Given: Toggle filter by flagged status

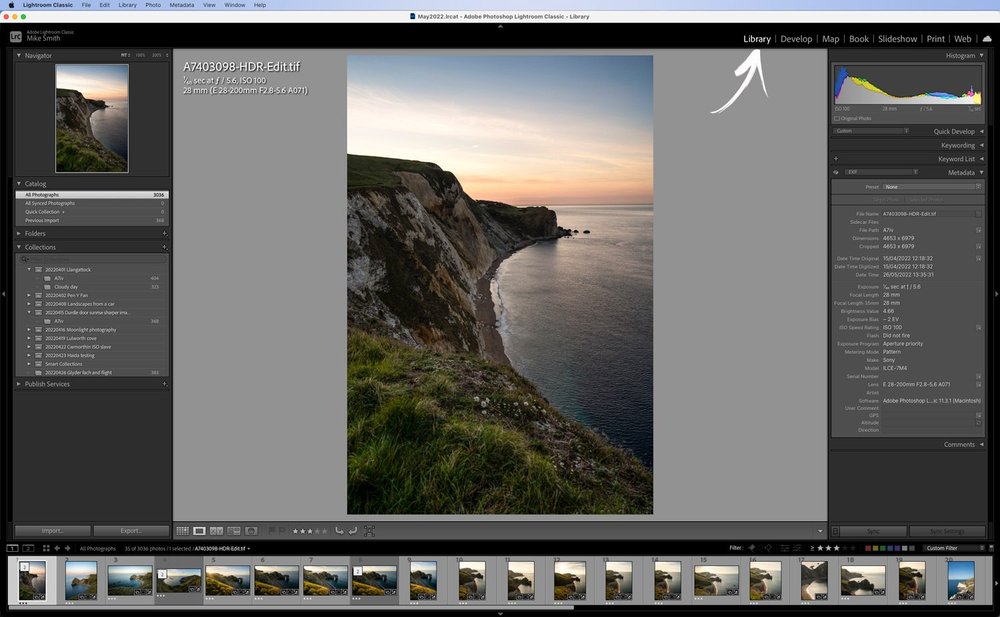Looking at the screenshot, I should pos(751,548).
